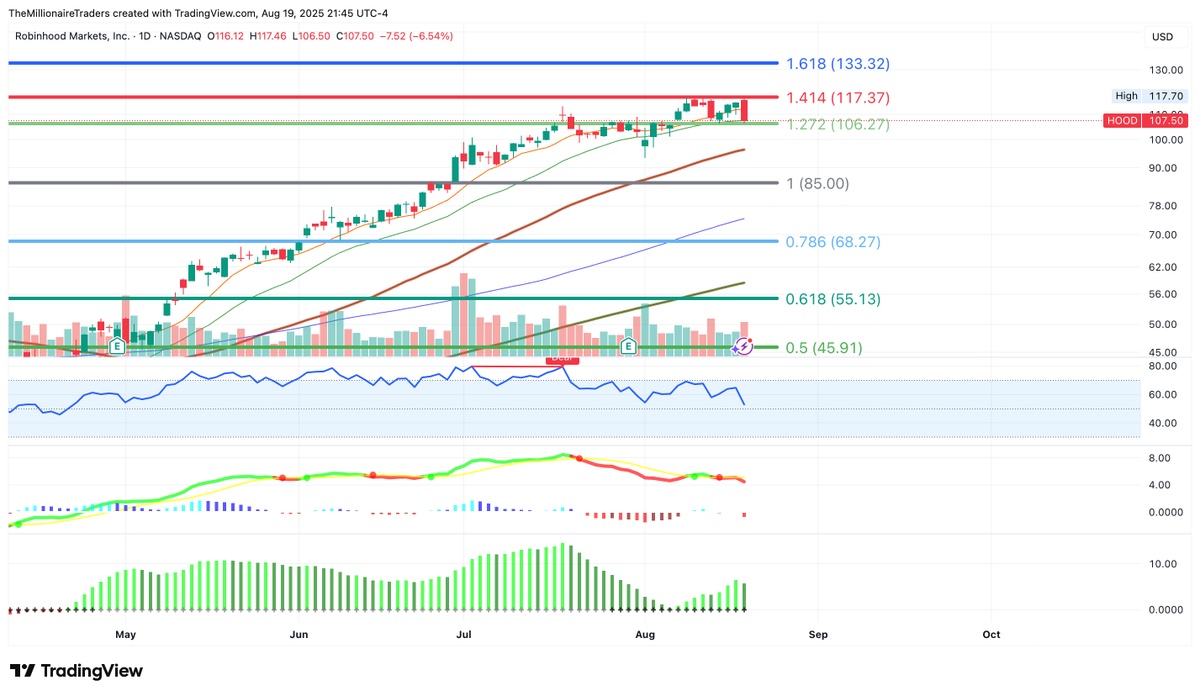Click the 45.00 price axis label

[1165, 352]
